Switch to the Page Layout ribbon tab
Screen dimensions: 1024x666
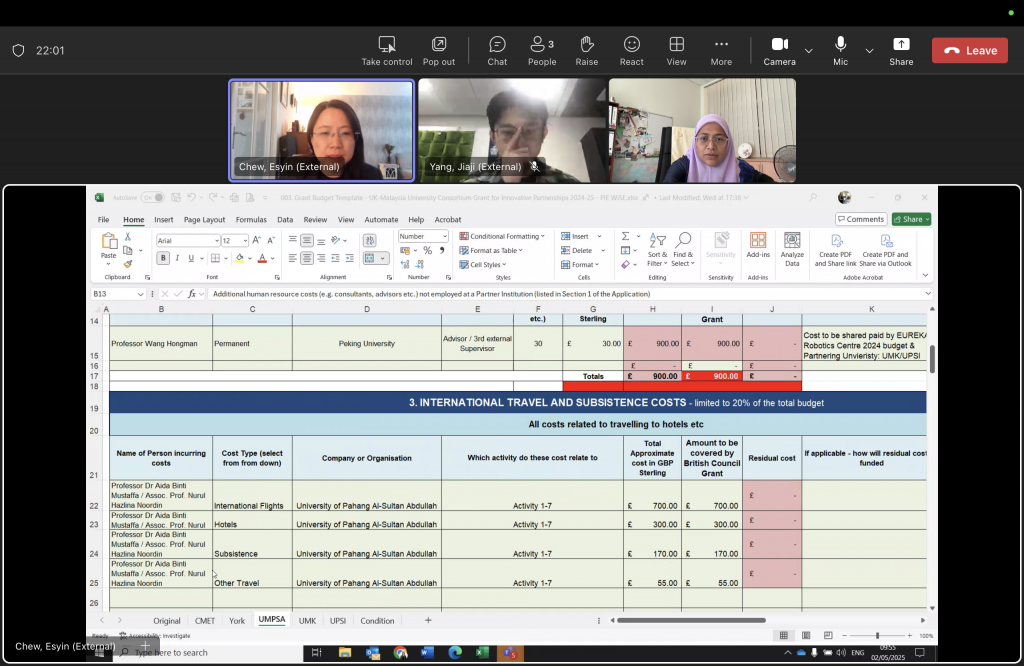pos(204,219)
